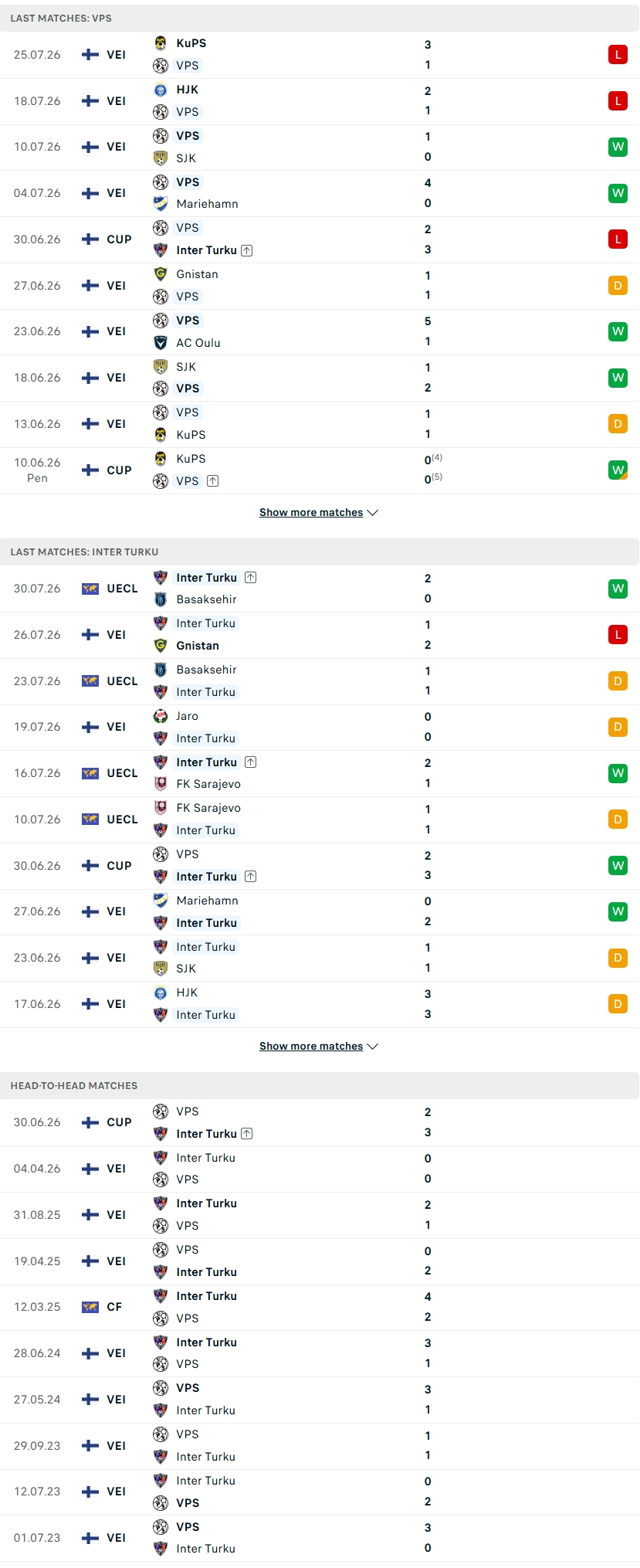This screenshot has width=640, height=1568.
Task: Click the orange D badge for 27.06.26 Gnistan match
Action: coord(618,286)
